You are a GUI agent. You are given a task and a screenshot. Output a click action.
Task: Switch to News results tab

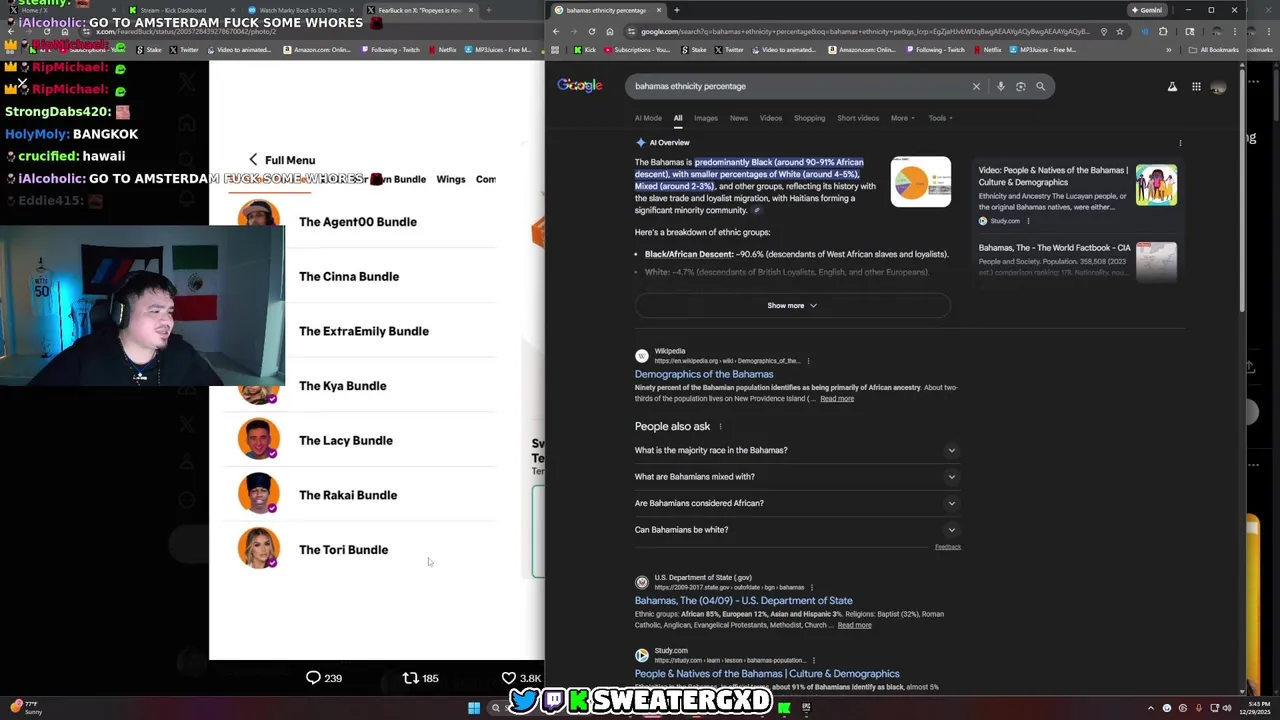click(739, 118)
